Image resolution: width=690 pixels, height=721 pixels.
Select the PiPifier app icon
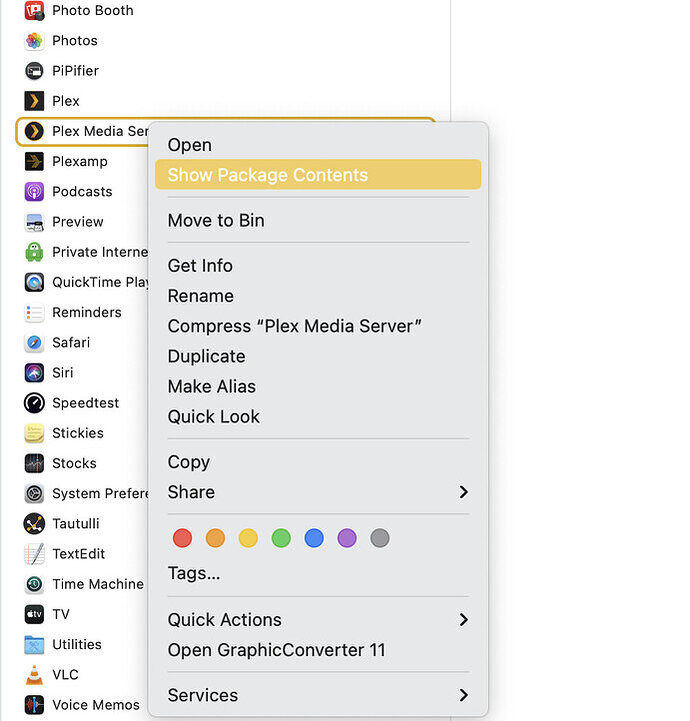click(x=34, y=71)
